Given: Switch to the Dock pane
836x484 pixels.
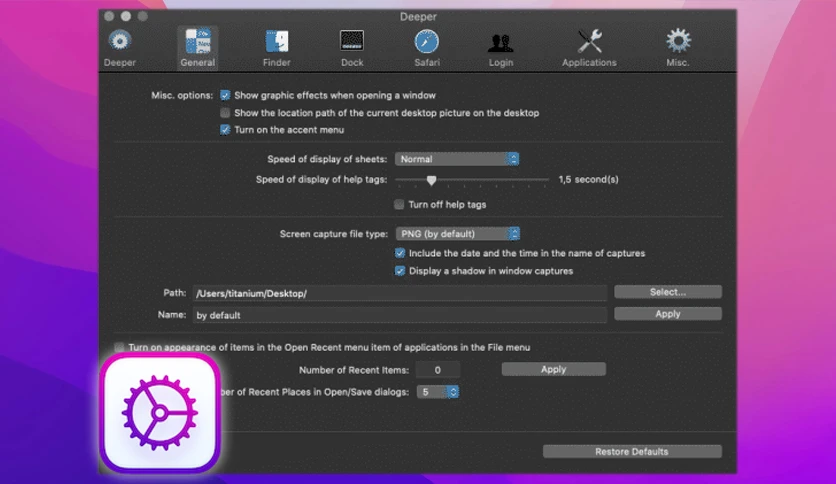Looking at the screenshot, I should (352, 48).
